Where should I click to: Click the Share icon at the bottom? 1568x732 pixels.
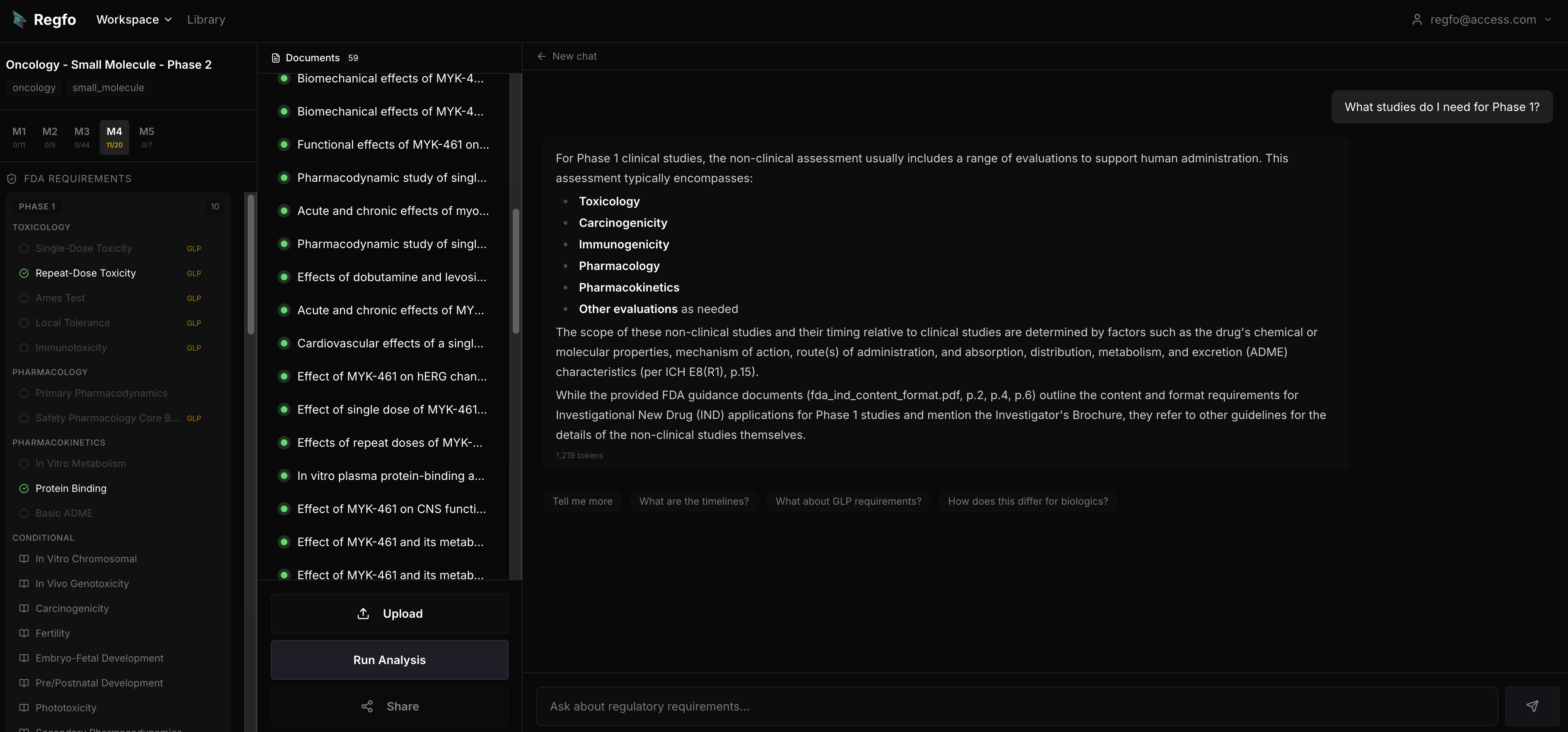point(367,706)
